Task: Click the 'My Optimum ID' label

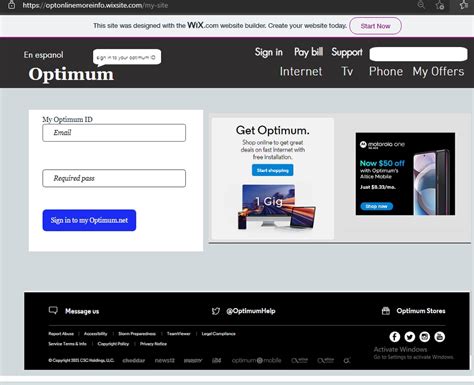Action: point(67,119)
